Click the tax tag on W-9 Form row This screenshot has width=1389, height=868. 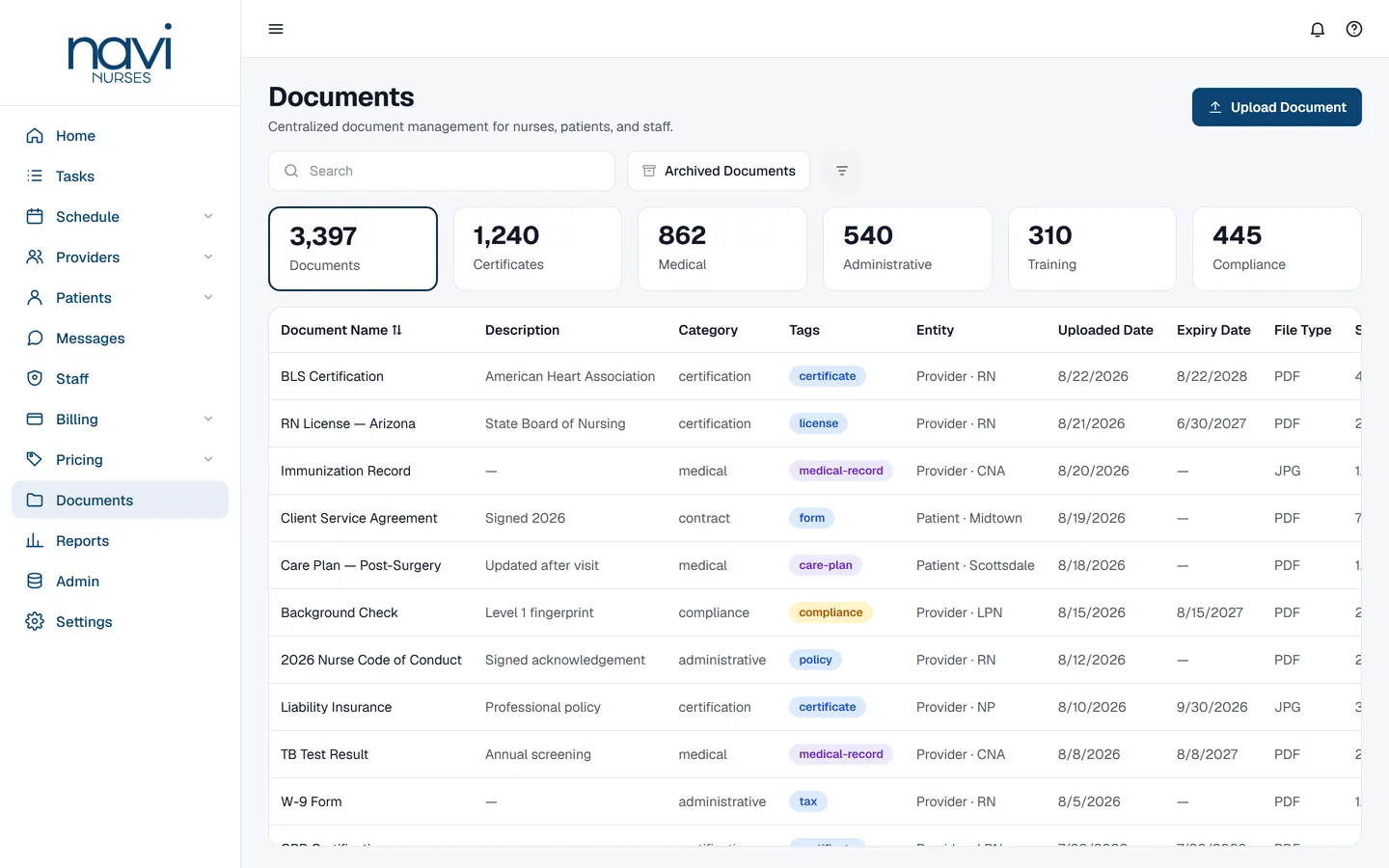808,801
